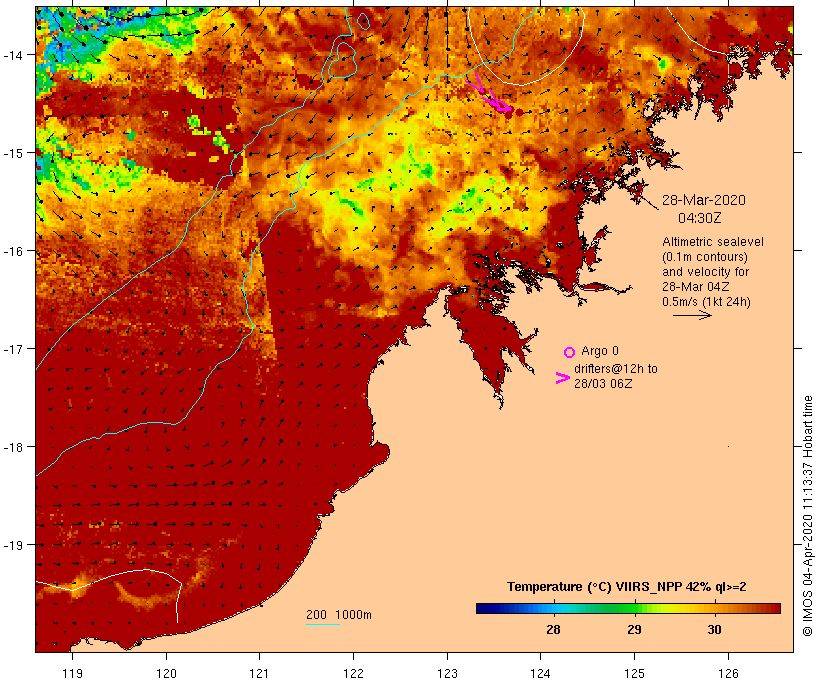Click the magenta drifter track on the map
The image size is (820, 680).
pyautogui.click(x=489, y=94)
